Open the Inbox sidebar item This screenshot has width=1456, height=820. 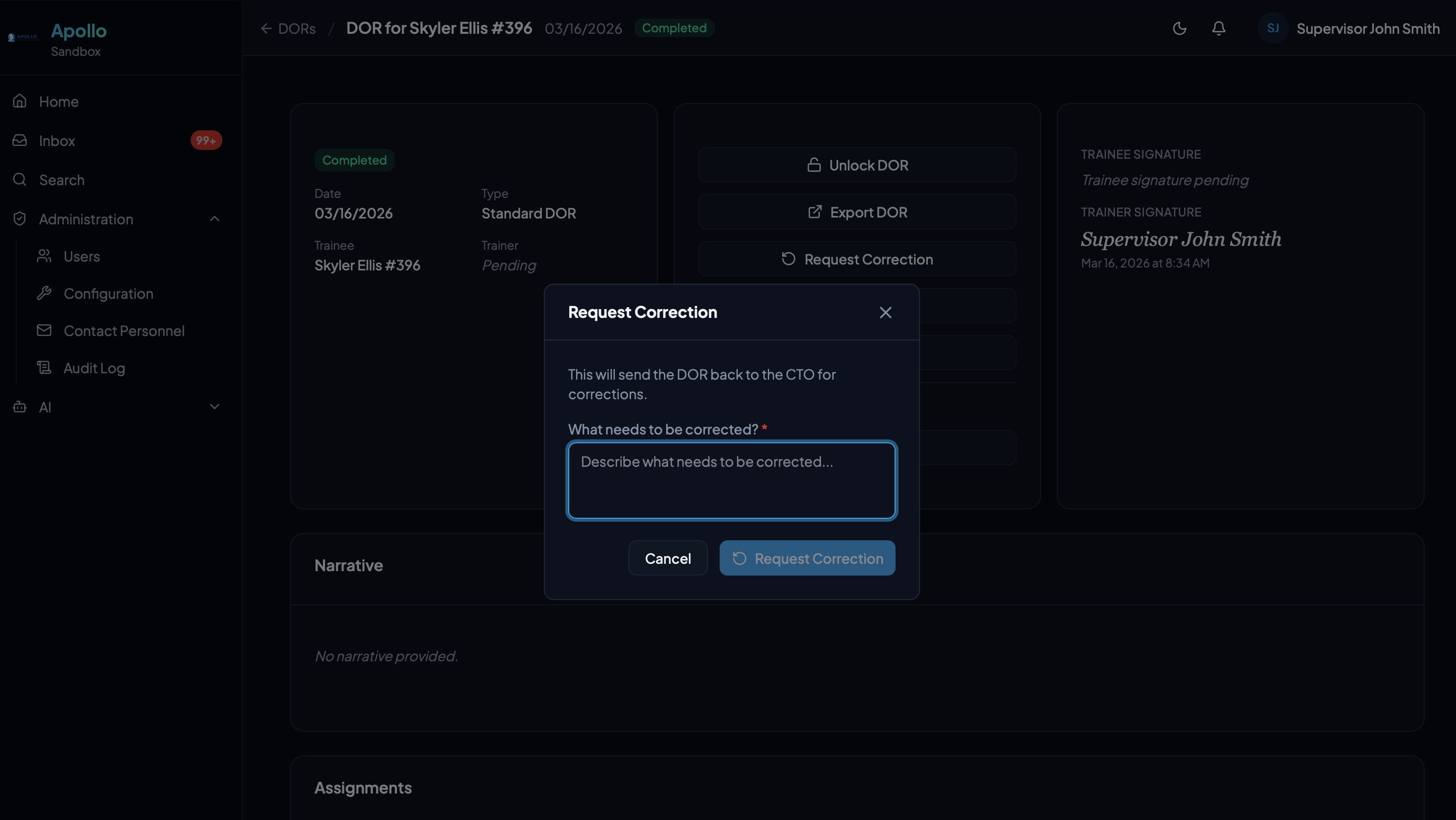point(56,141)
